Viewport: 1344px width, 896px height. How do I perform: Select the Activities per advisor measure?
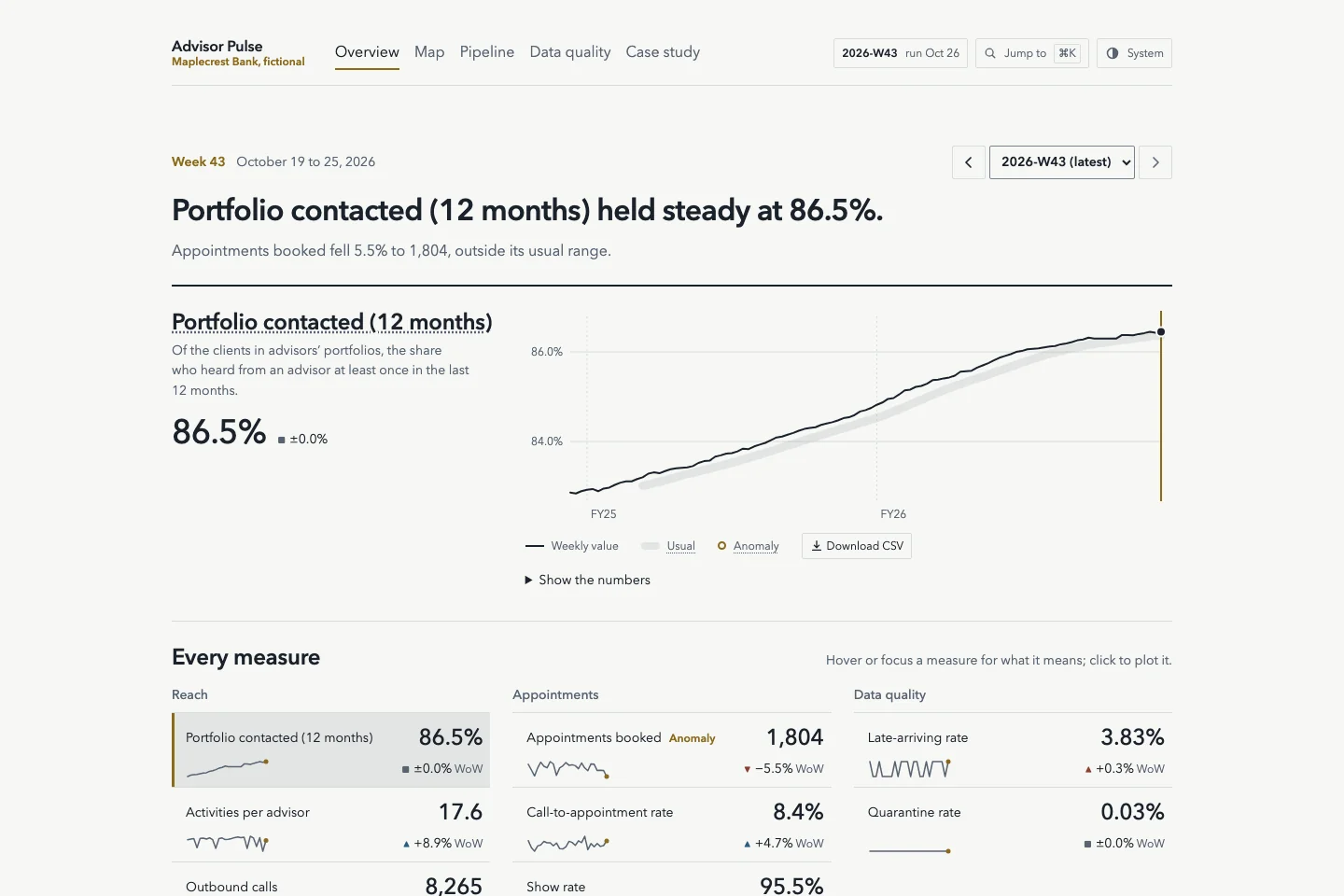coord(331,825)
